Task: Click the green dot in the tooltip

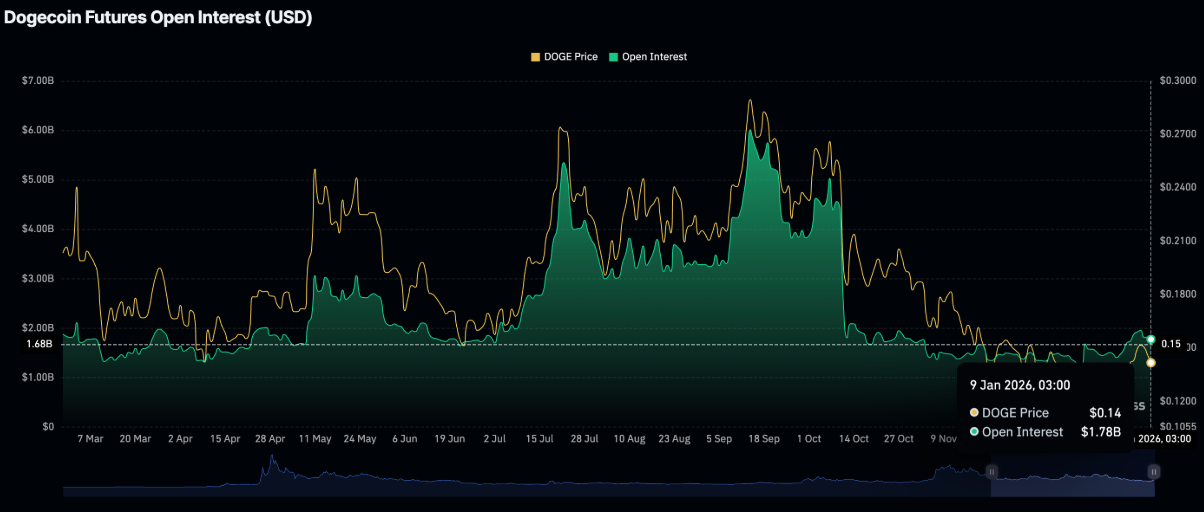Action: tap(974, 432)
